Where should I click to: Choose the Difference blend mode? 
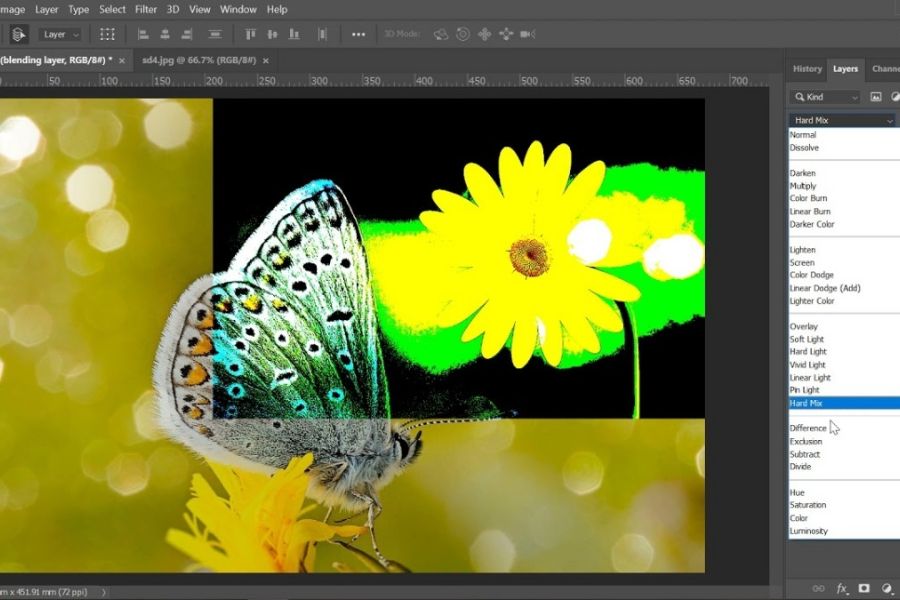click(808, 428)
